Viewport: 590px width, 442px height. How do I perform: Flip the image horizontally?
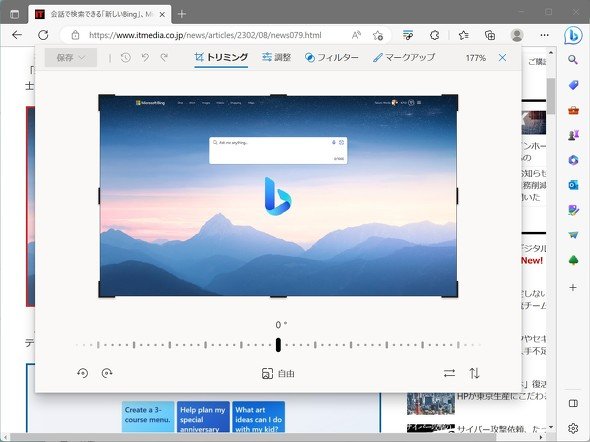449,373
